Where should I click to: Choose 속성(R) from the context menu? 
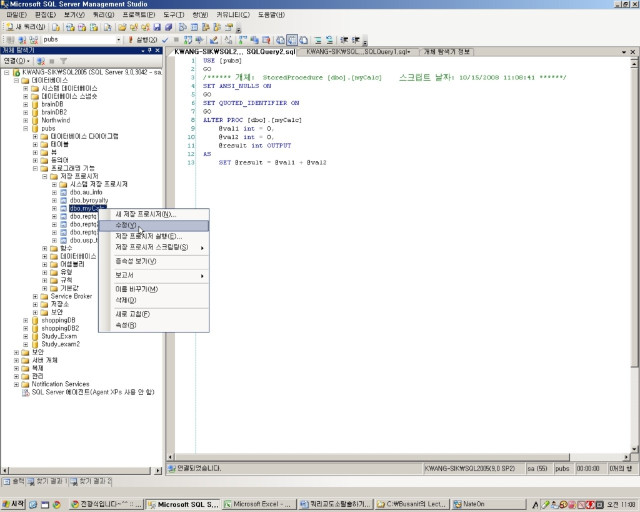(154, 325)
